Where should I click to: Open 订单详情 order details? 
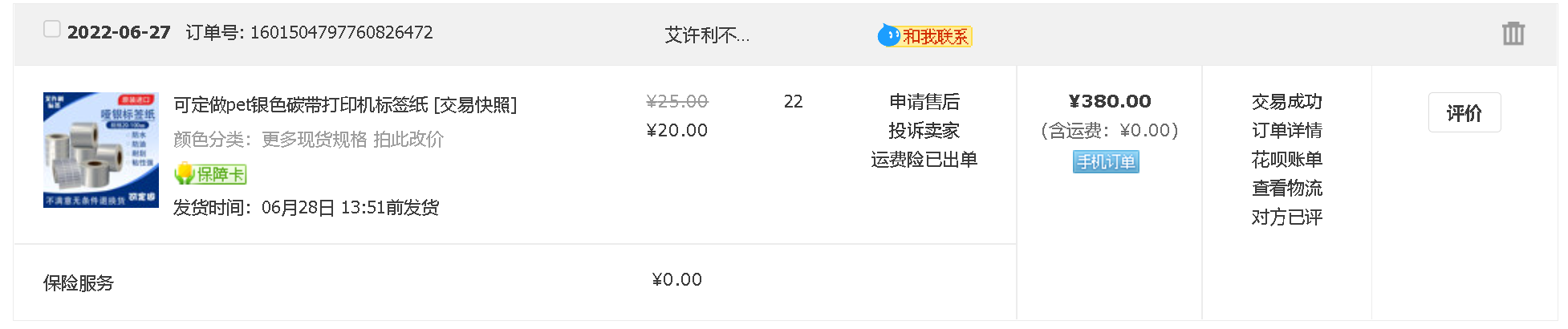(x=1286, y=131)
